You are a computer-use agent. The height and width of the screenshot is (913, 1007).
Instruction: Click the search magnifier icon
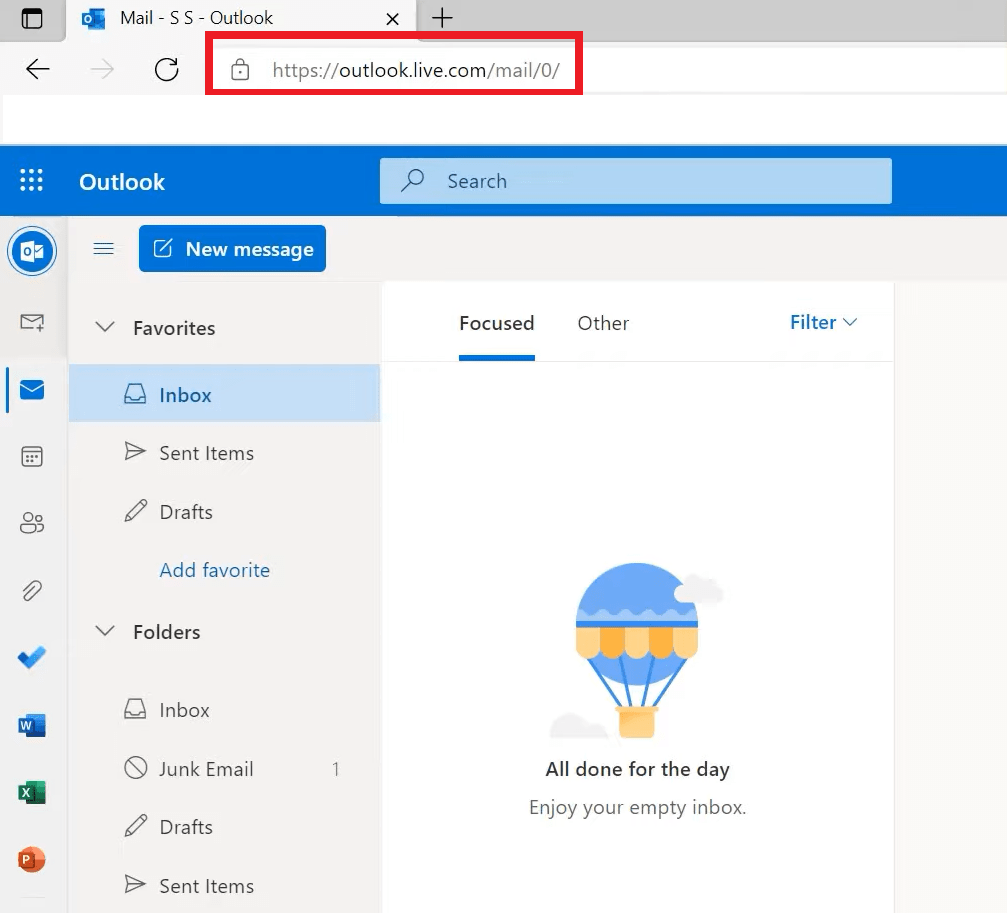412,180
